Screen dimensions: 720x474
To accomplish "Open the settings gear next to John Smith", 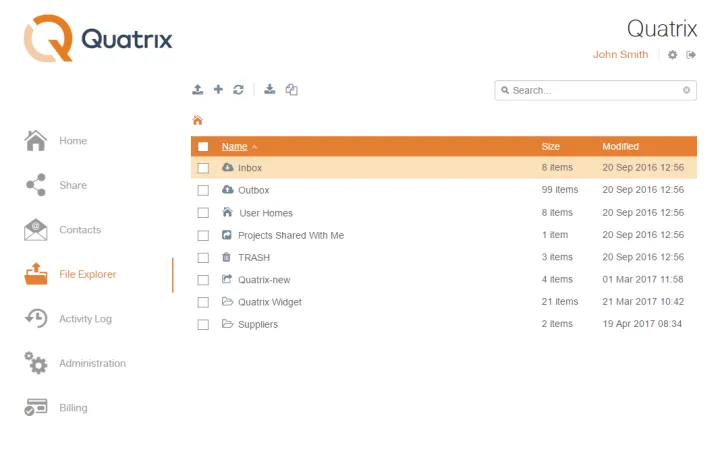I will coord(673,55).
